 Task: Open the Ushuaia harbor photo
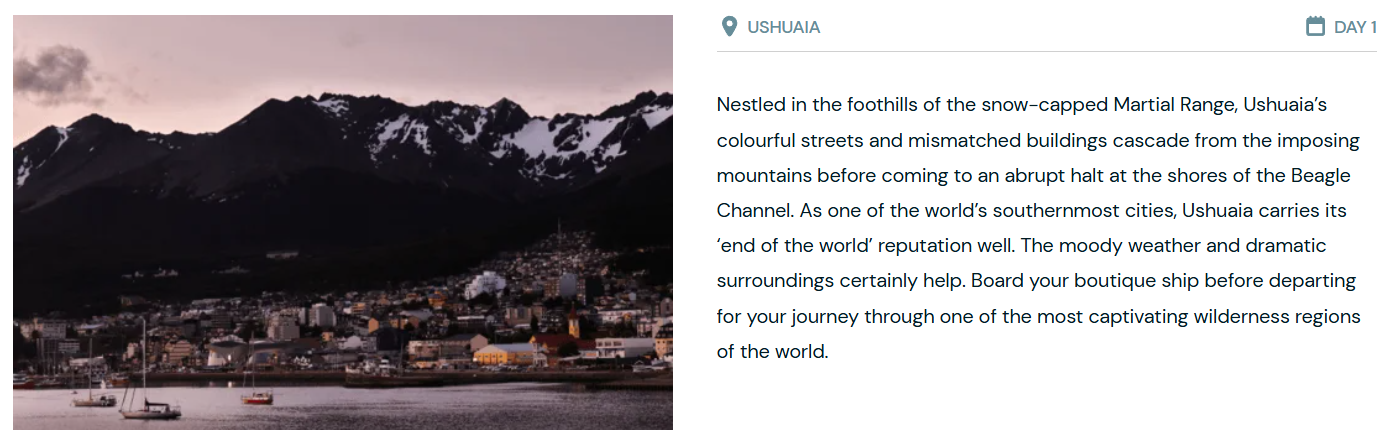pyautogui.click(x=343, y=222)
